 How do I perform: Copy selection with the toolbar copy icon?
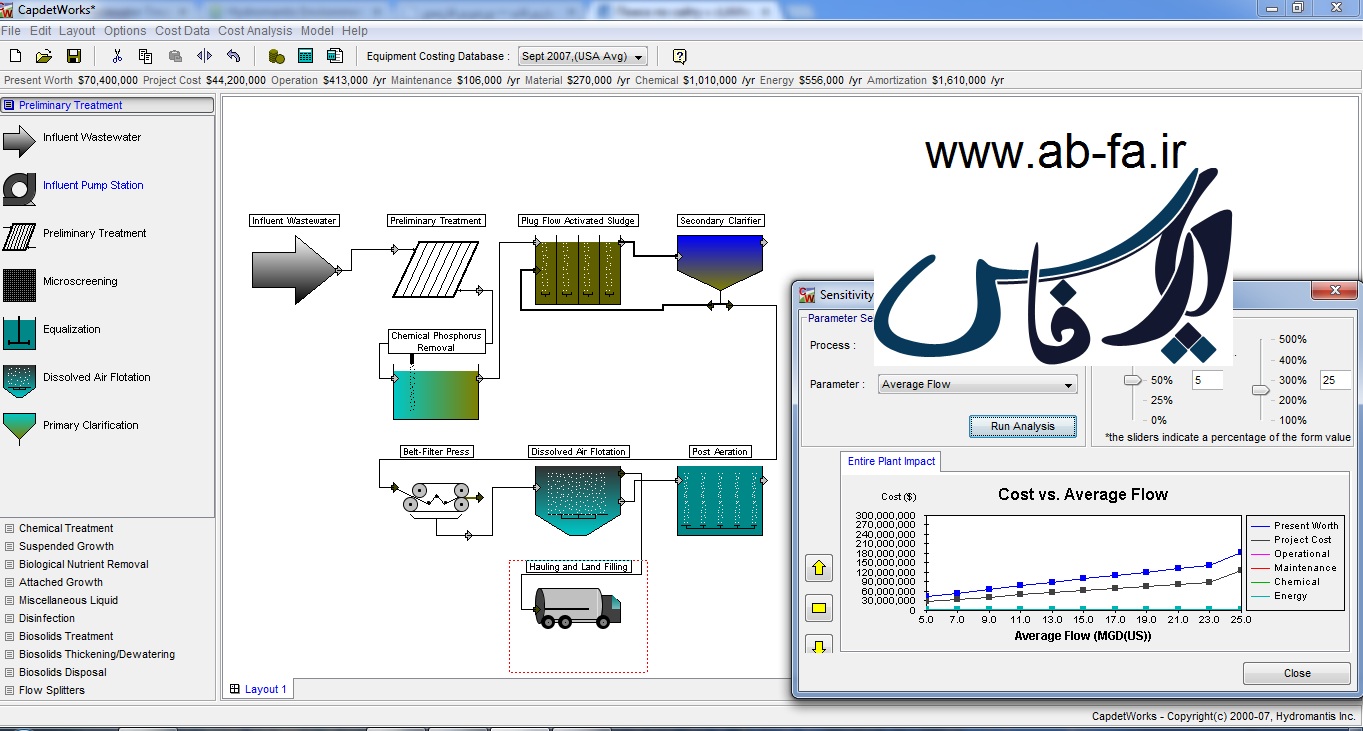pos(146,56)
